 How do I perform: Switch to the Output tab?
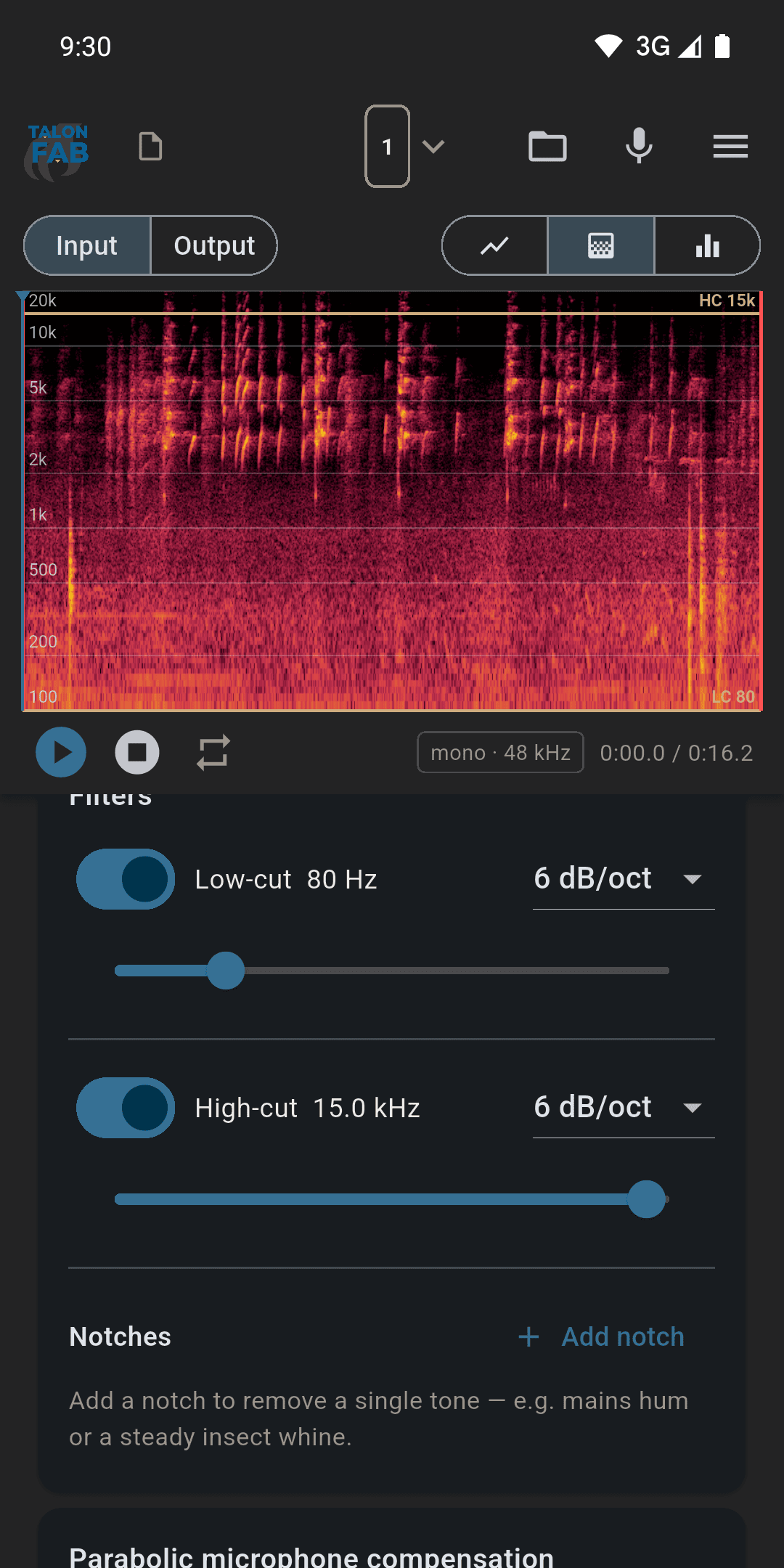click(214, 245)
